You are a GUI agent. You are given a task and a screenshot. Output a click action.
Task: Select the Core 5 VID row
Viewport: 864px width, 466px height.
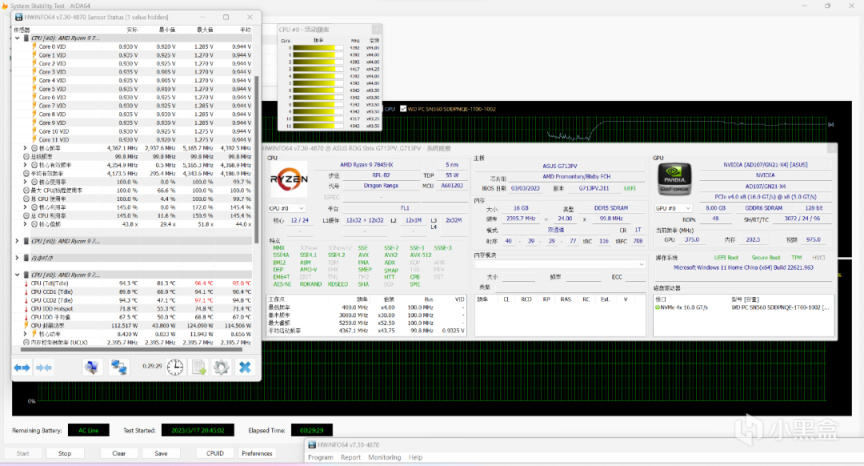[132, 89]
